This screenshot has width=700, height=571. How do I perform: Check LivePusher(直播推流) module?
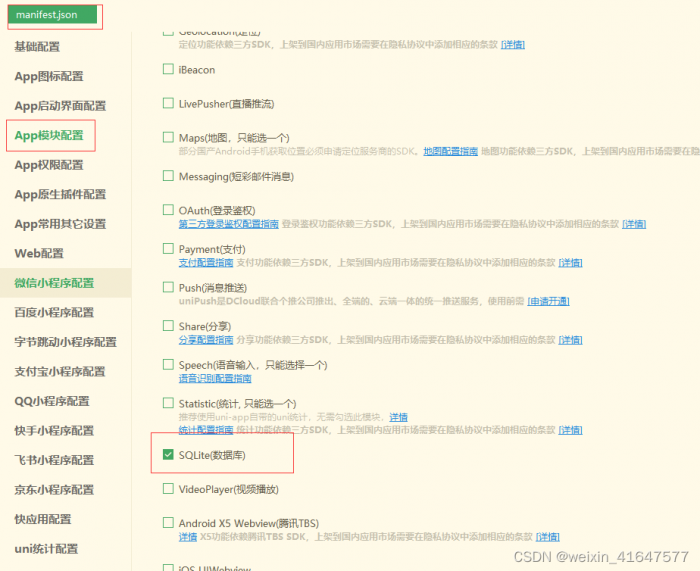pos(168,103)
